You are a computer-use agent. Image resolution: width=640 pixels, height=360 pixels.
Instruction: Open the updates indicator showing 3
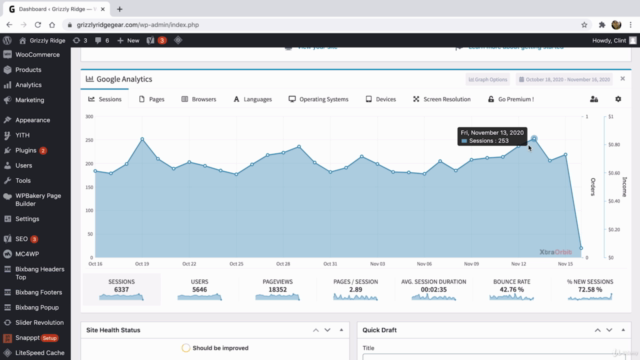click(80, 40)
